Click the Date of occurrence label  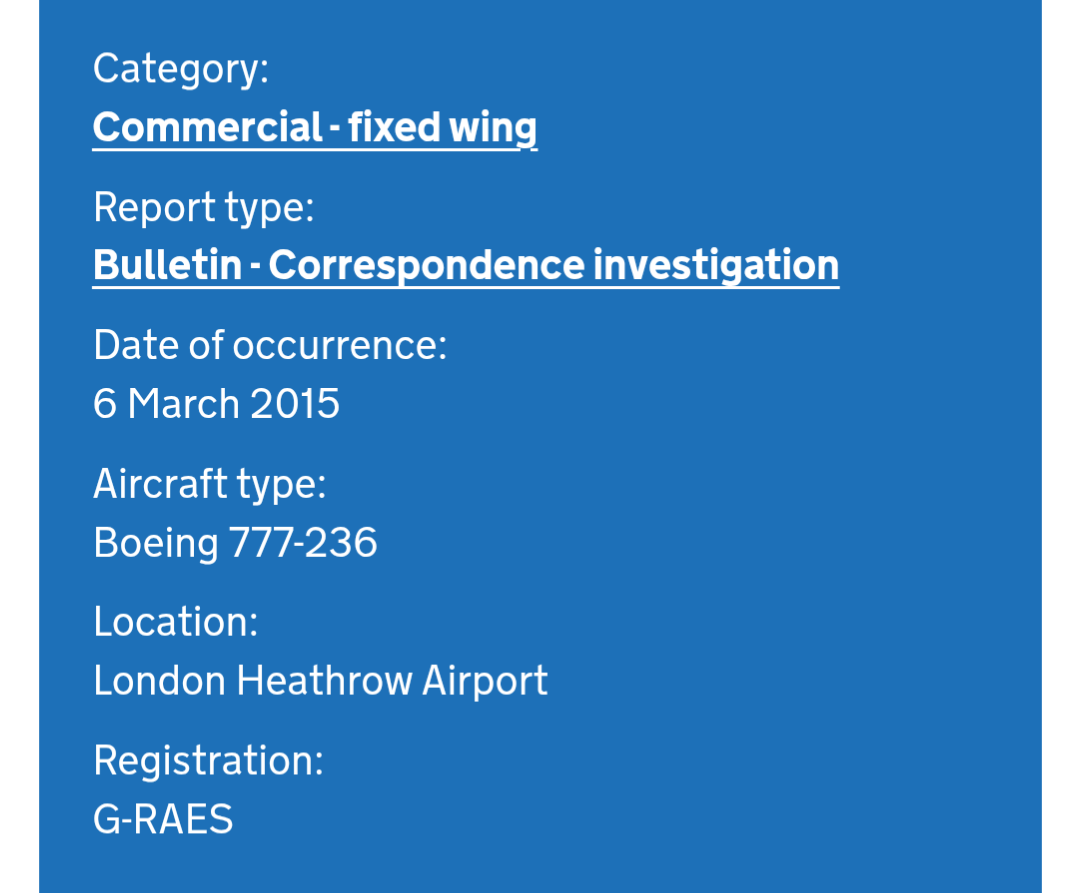[x=270, y=345]
